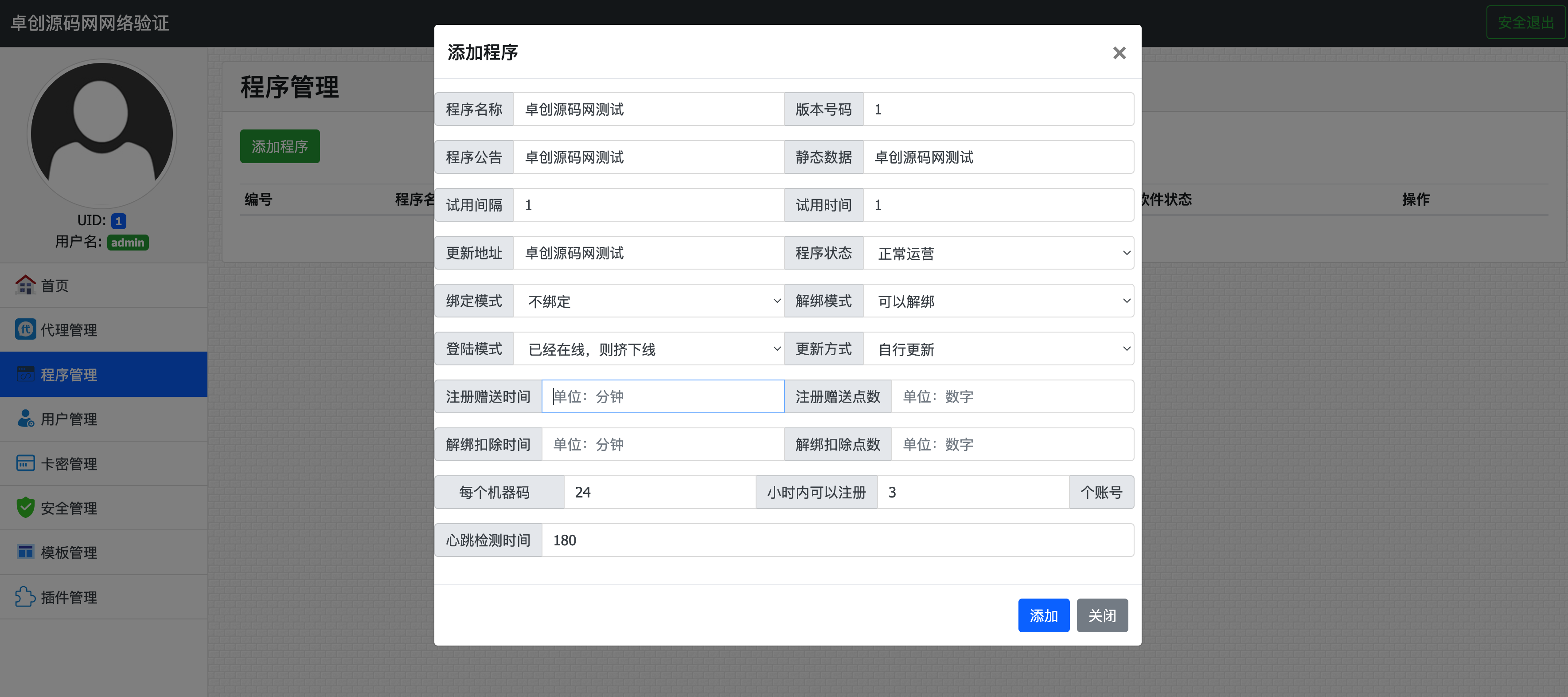Focus the 程序公告 input field
Viewport: 1568px width, 697px height.
(649, 157)
